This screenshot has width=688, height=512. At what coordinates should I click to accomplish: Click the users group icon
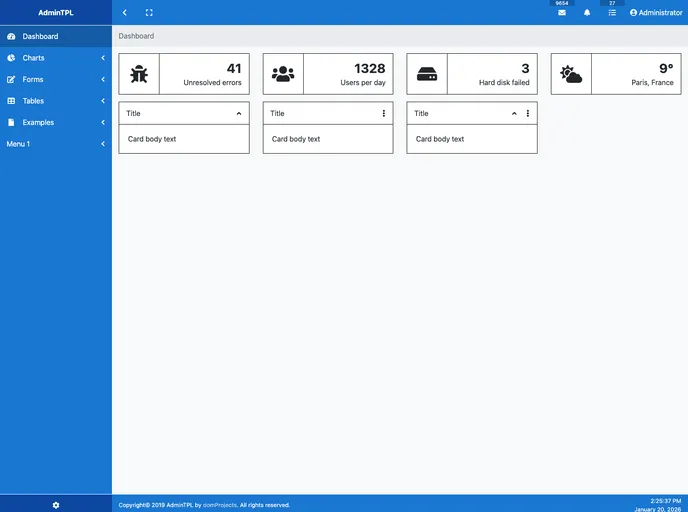[283, 74]
